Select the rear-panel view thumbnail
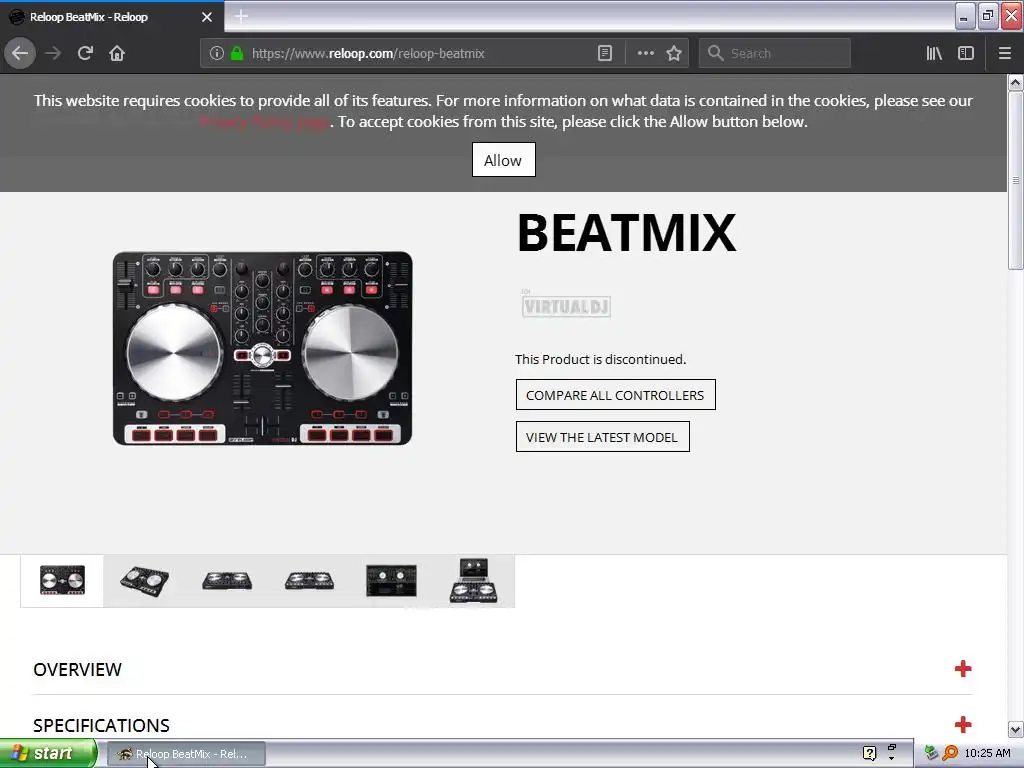The width and height of the screenshot is (1024, 768). (x=391, y=581)
